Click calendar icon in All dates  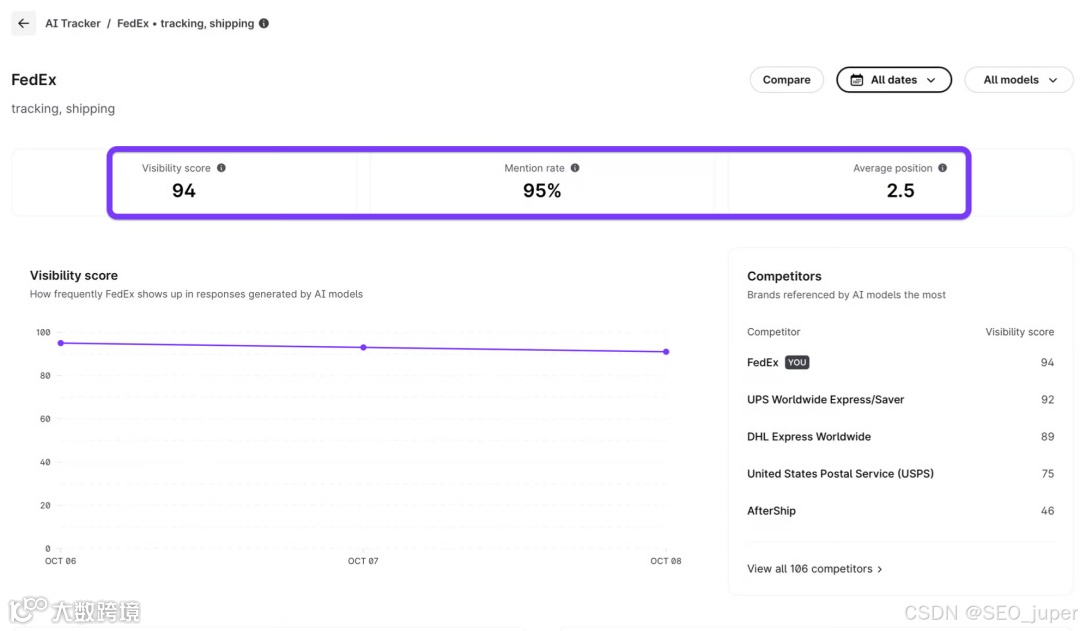[857, 80]
